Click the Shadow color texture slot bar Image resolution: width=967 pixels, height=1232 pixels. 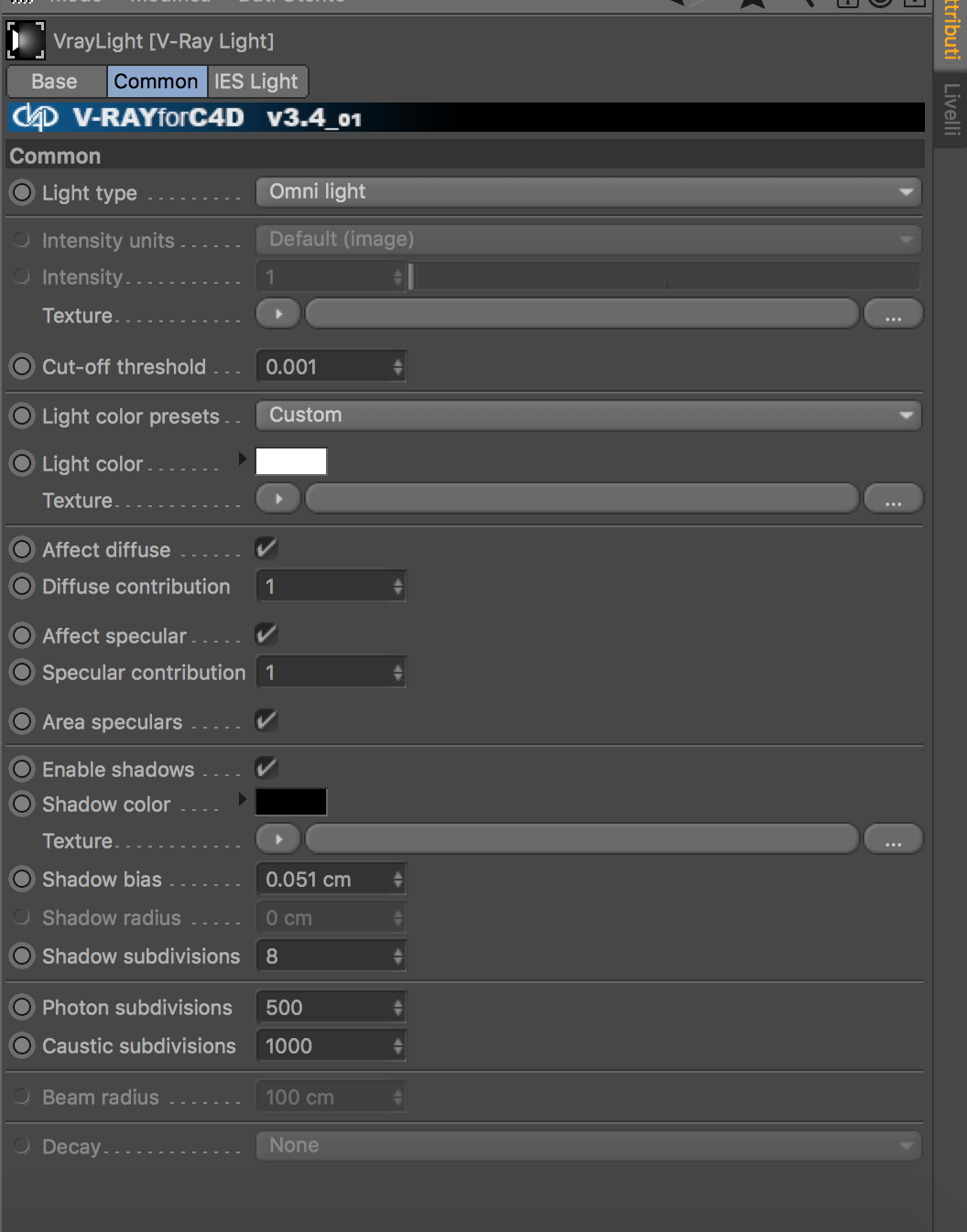tap(582, 839)
